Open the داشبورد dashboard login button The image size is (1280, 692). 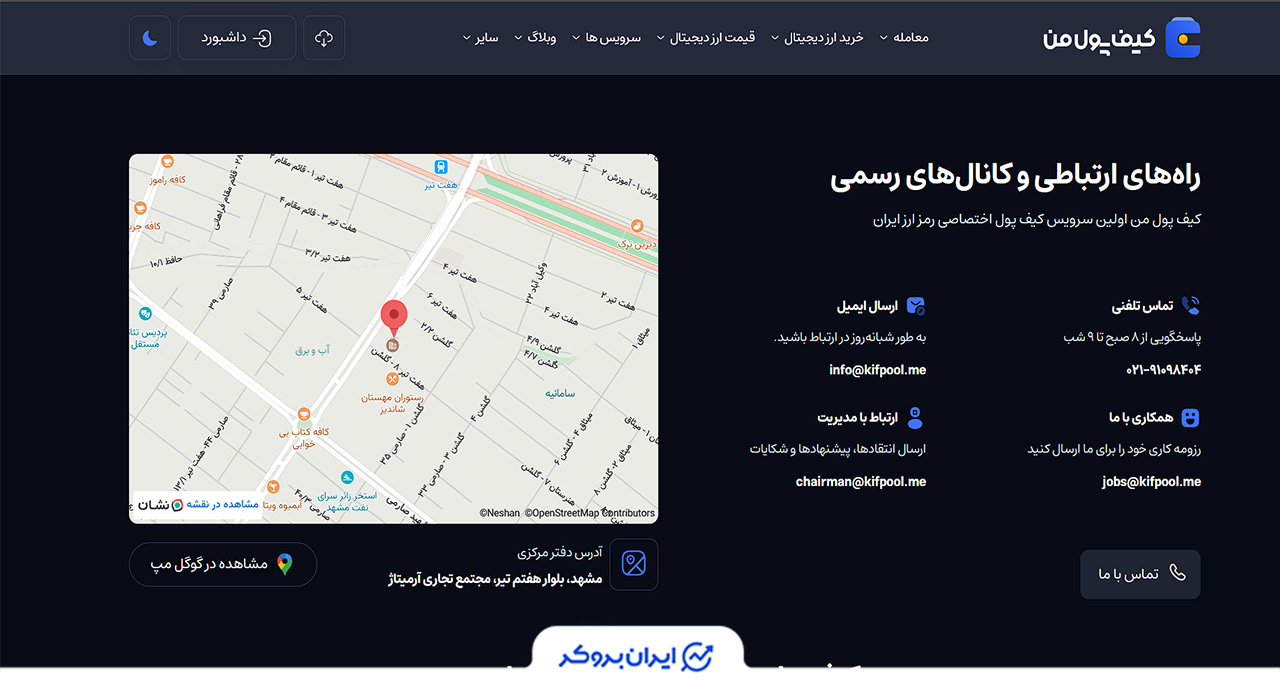pos(237,38)
